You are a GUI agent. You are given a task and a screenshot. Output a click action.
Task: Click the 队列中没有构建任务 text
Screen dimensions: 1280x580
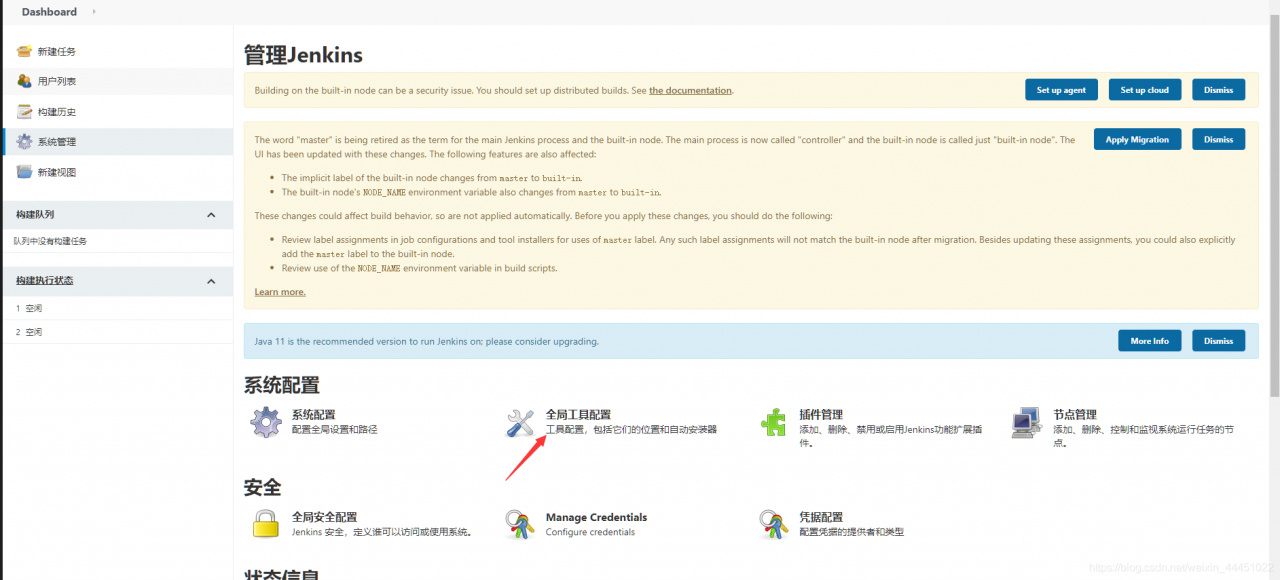tap(50, 241)
